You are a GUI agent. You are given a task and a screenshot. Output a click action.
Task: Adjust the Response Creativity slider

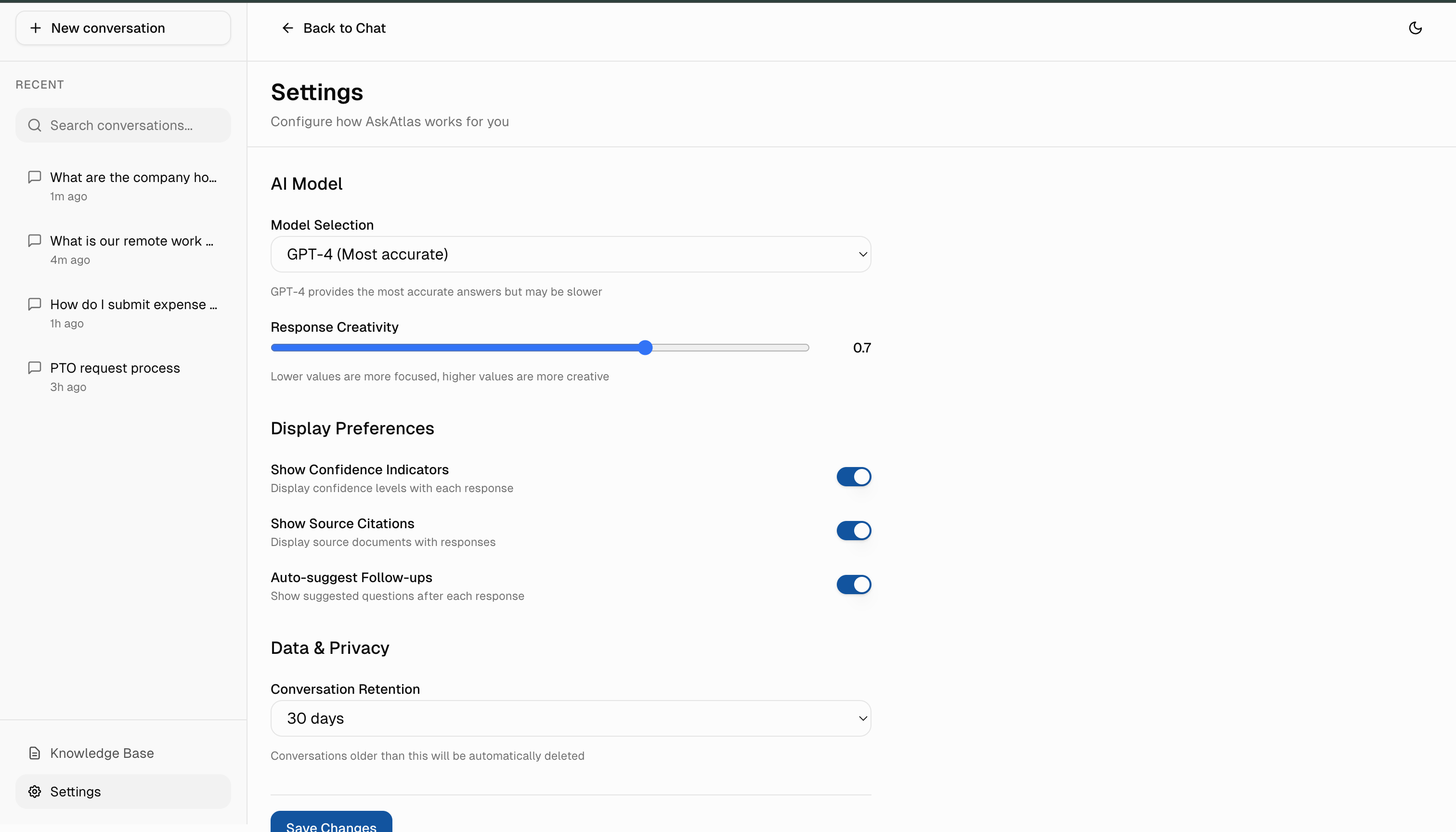pos(645,347)
